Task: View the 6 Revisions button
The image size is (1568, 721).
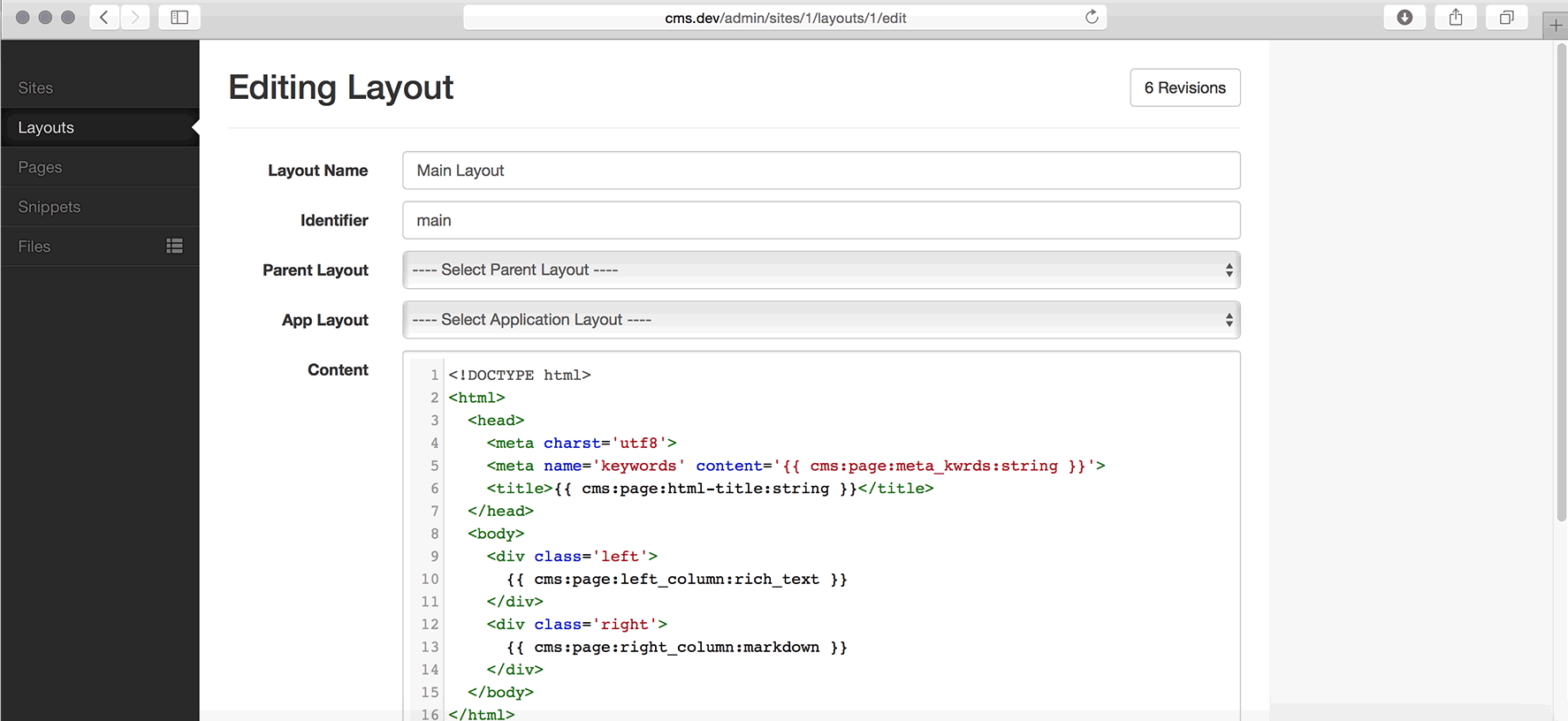Action: pos(1184,87)
